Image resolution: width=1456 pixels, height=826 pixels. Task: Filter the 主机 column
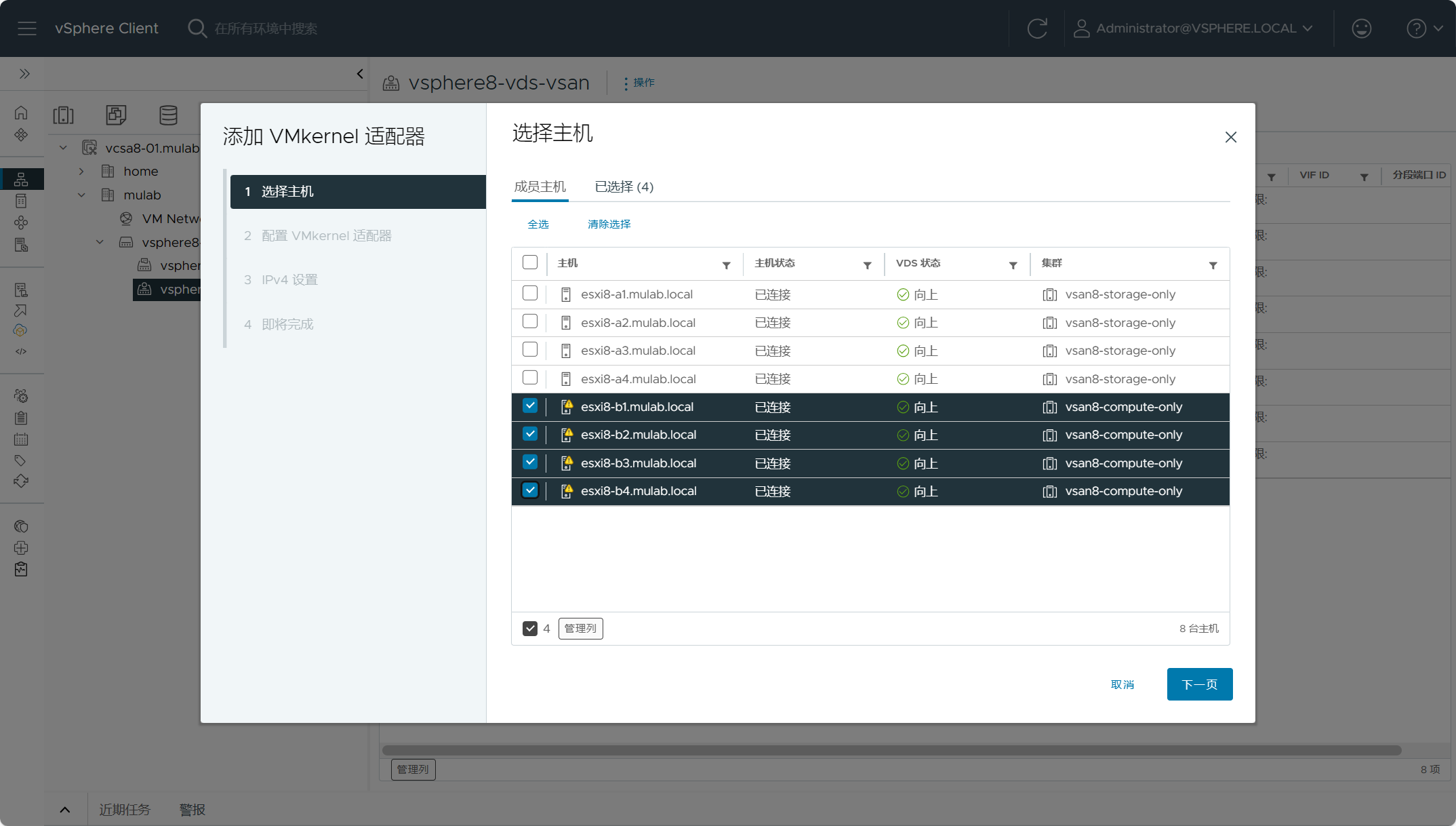(726, 265)
